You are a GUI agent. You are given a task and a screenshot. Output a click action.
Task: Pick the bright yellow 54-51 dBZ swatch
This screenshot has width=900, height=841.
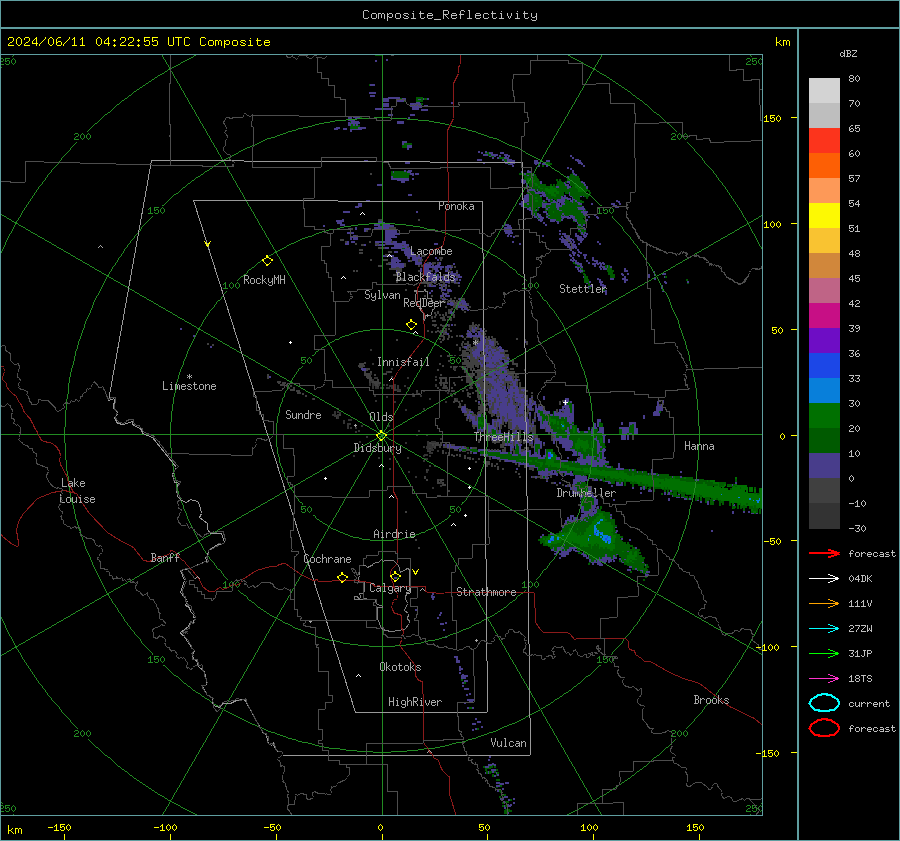point(824,216)
